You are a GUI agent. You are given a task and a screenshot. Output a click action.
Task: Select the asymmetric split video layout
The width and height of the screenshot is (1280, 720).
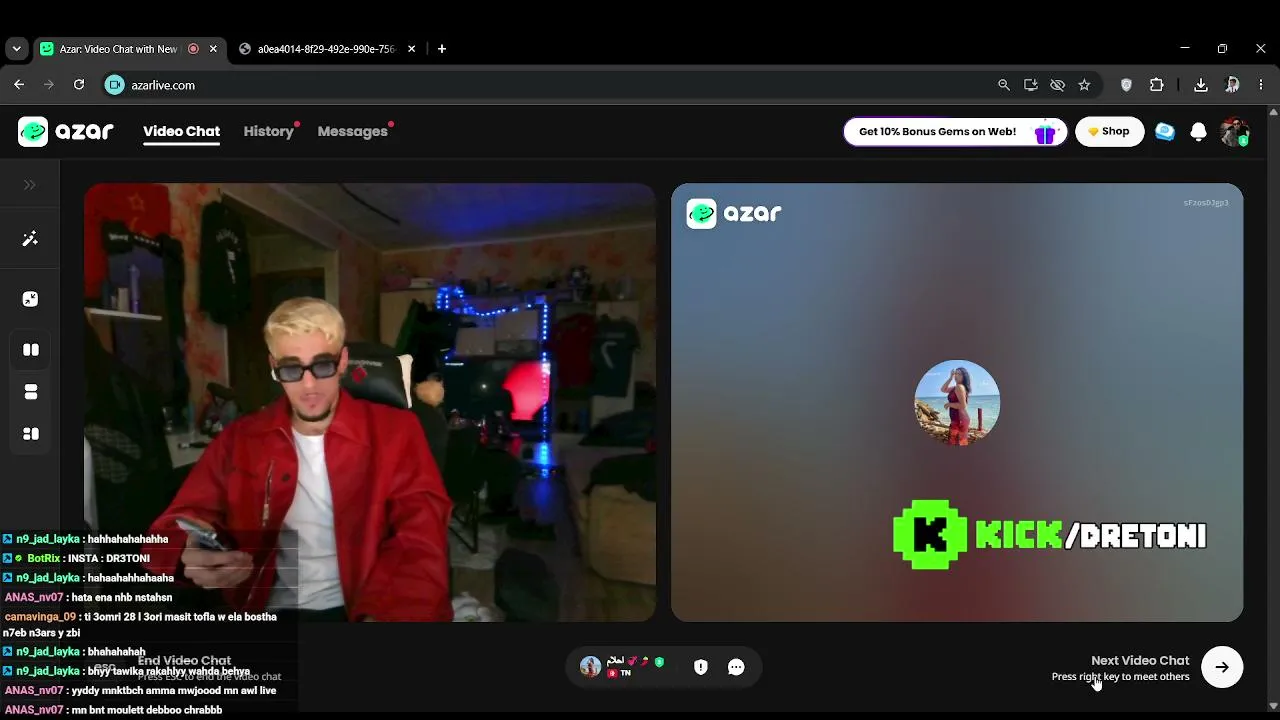coord(31,434)
